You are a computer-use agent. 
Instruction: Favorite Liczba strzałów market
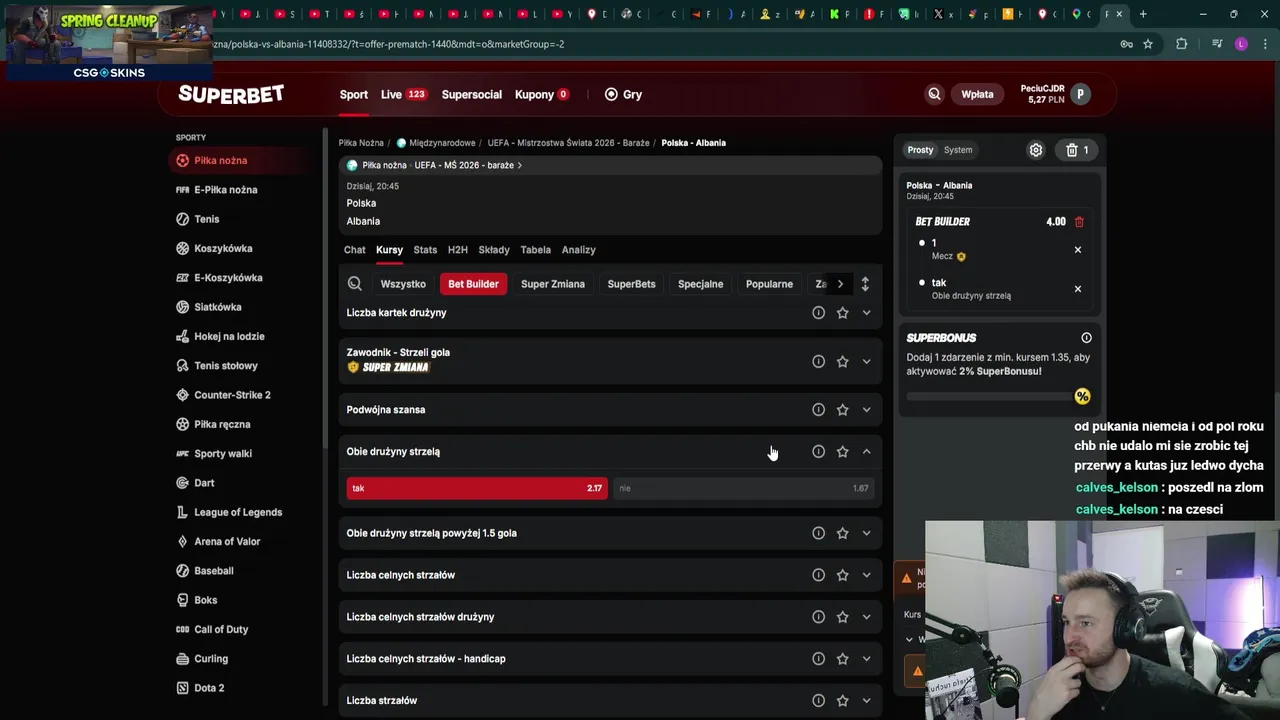(x=842, y=701)
